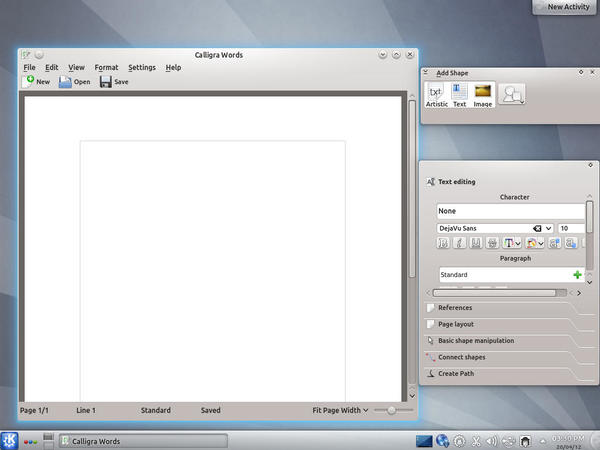600x450 pixels.
Task: Open the font family dropdown
Action: point(548,228)
